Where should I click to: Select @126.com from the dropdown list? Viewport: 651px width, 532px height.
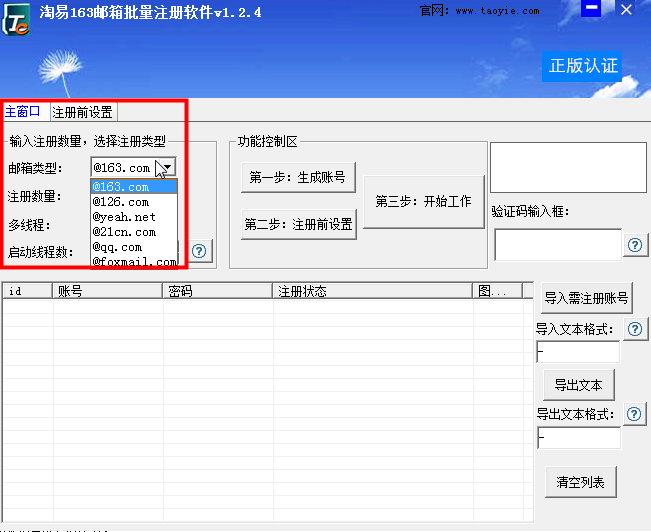point(134,202)
